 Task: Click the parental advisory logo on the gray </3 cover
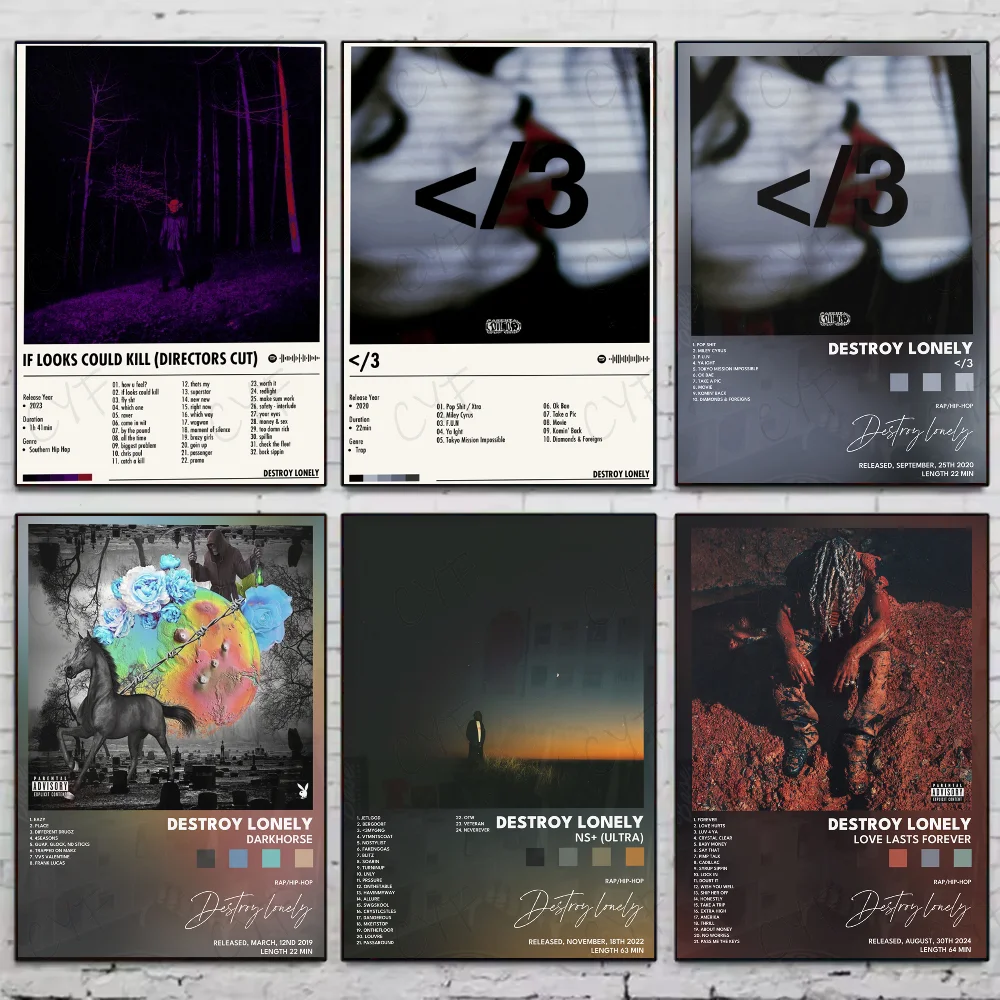tap(834, 318)
